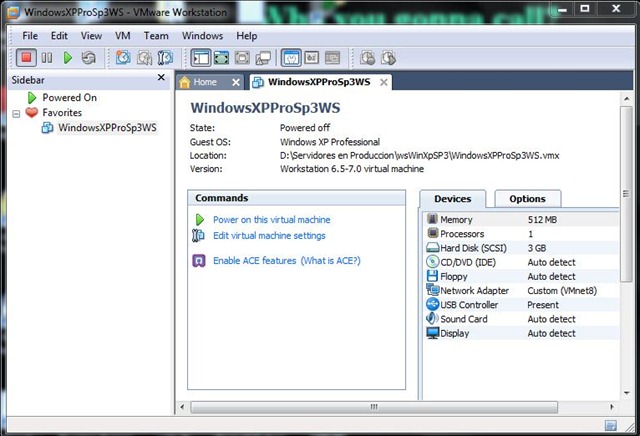Click the Quick Switch toolbar icon
The width and height of the screenshot is (640, 436).
click(242, 58)
